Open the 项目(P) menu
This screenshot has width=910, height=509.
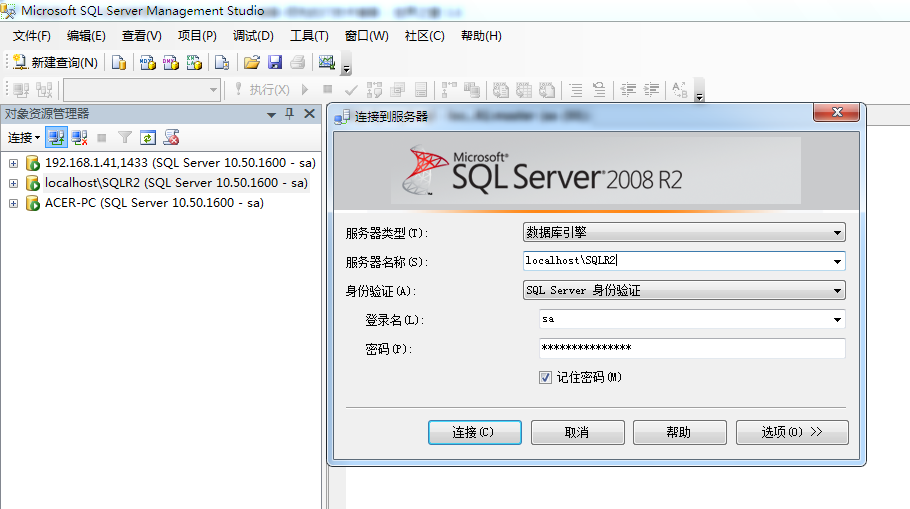pyautogui.click(x=197, y=36)
